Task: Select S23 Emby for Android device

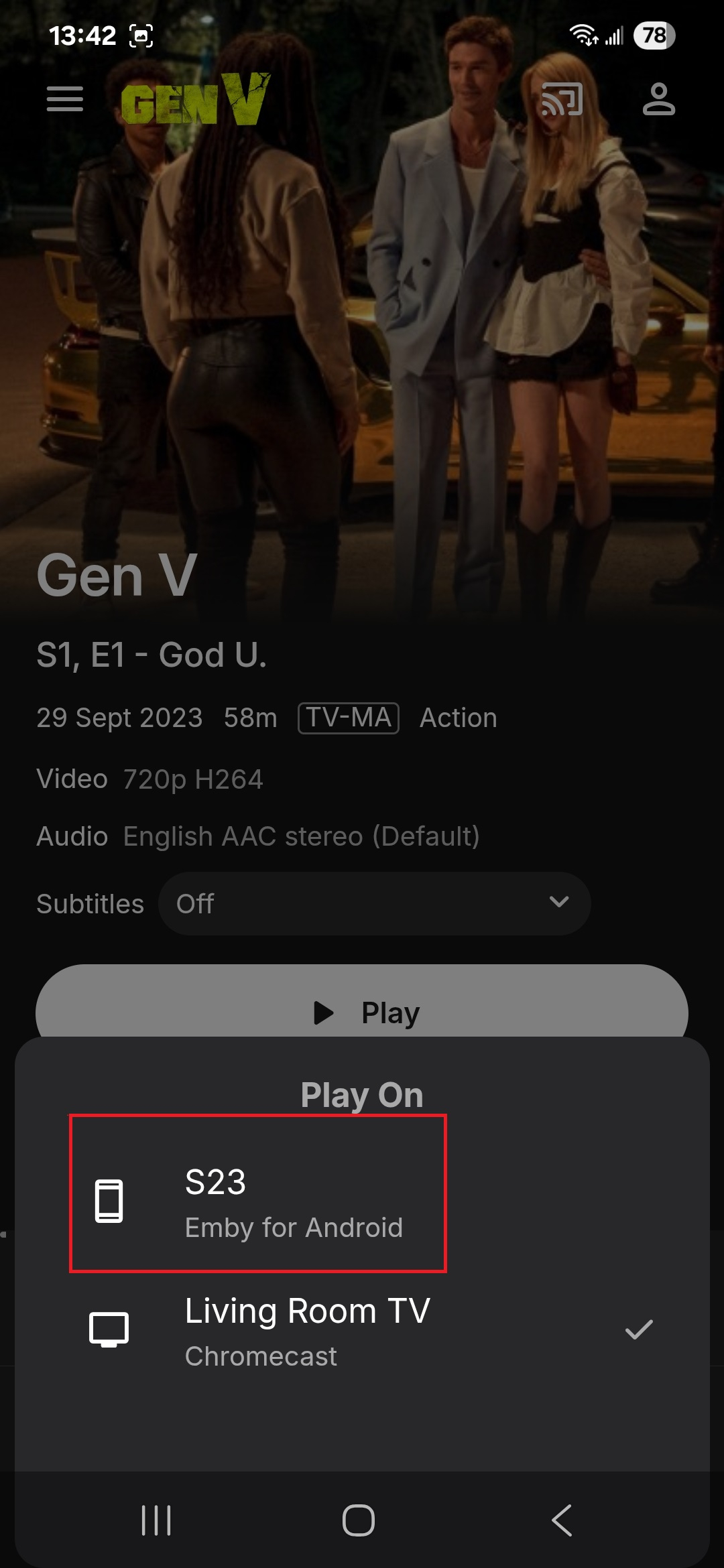Action: [258, 1193]
